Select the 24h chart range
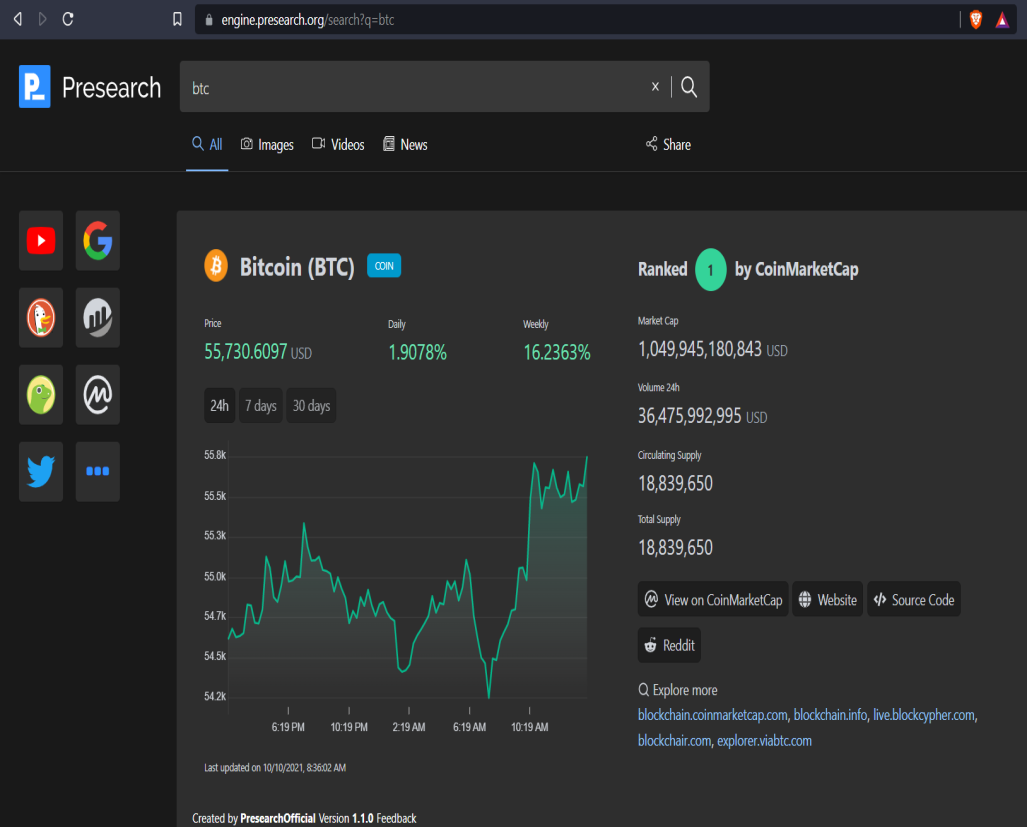The width and height of the screenshot is (1027, 827). coord(219,405)
